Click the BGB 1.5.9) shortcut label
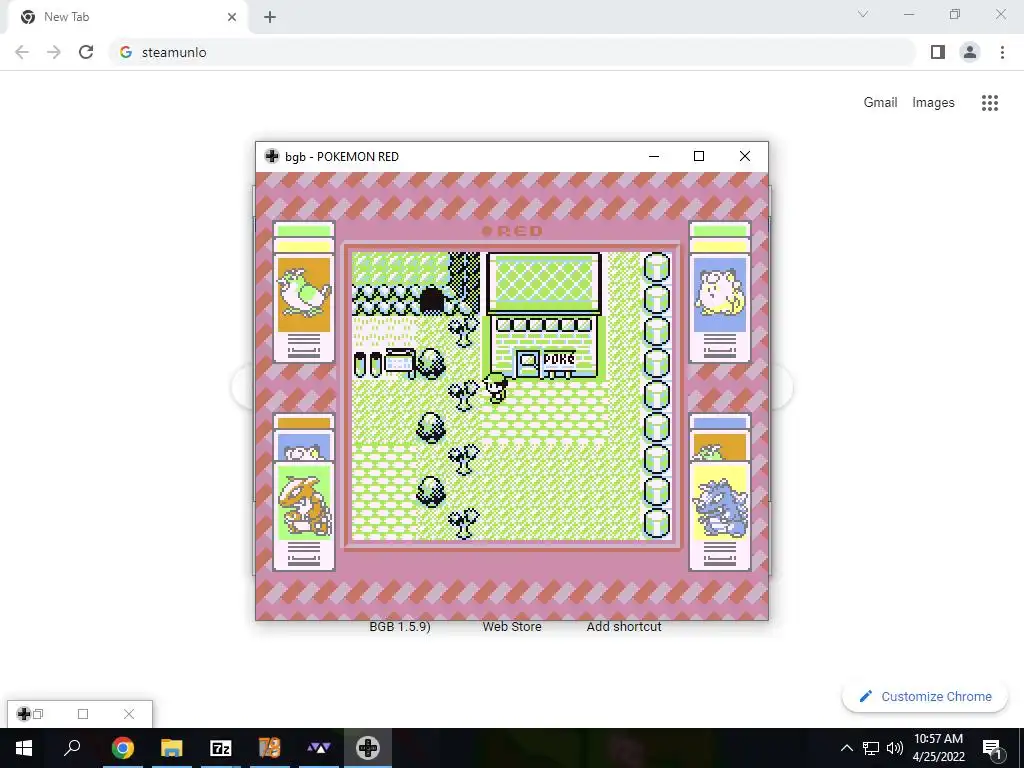Viewport: 1024px width, 768px height. point(400,626)
